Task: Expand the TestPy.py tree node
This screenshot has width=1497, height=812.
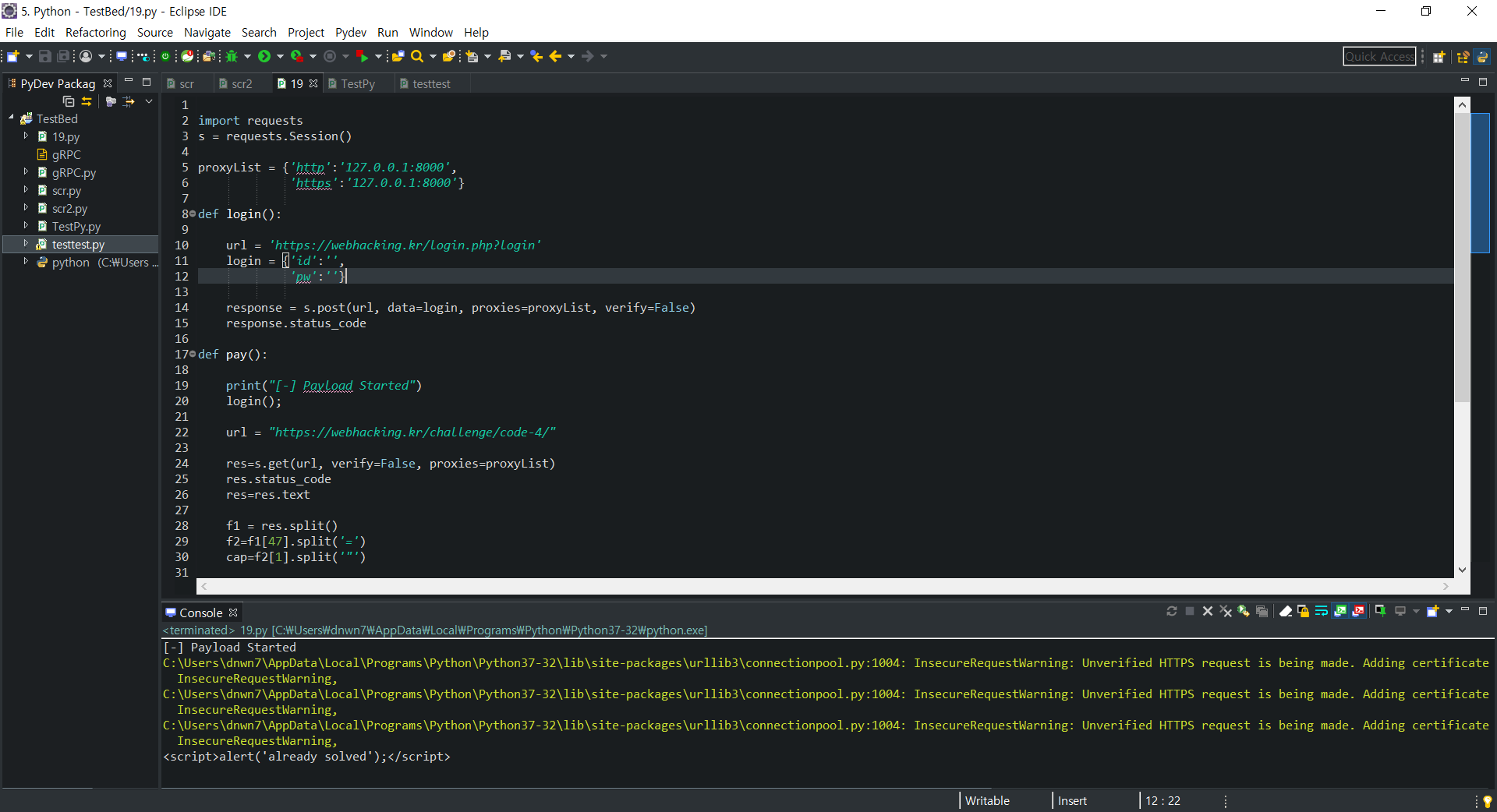Action: click(26, 226)
